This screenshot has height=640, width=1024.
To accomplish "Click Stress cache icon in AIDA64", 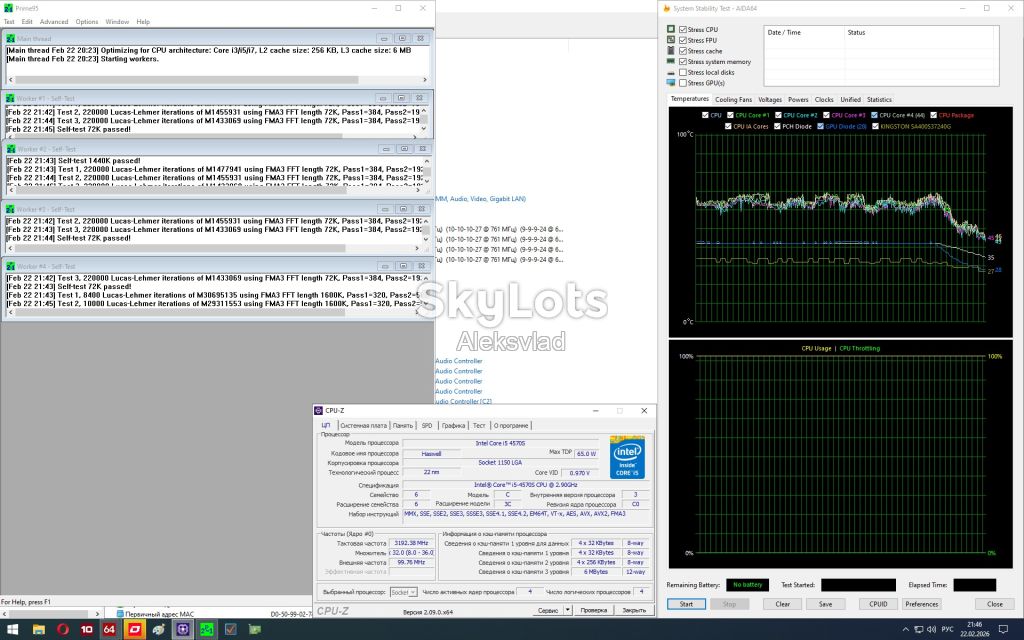I will click(x=671, y=50).
